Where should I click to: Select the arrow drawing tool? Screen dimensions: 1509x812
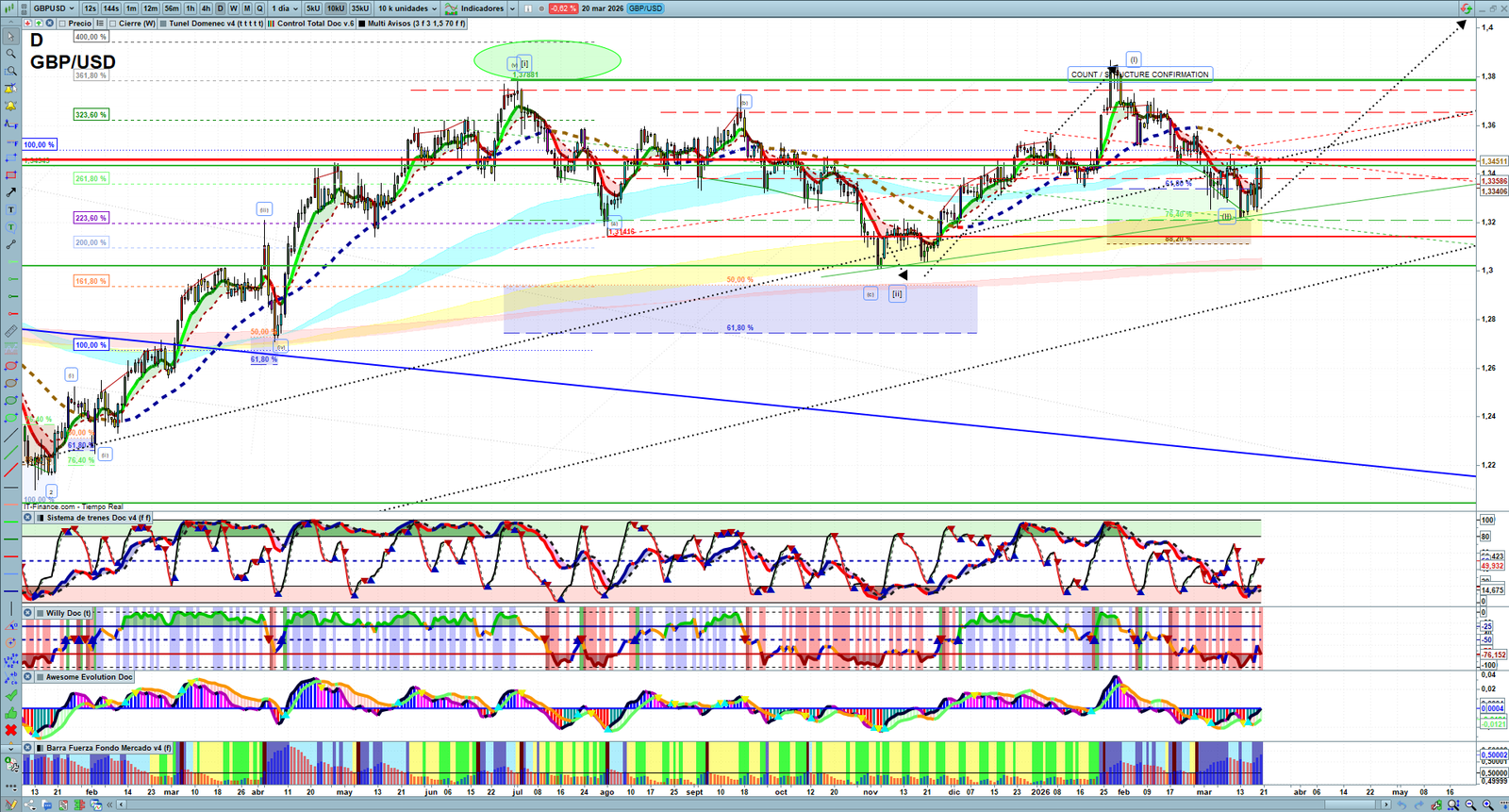coord(10,192)
